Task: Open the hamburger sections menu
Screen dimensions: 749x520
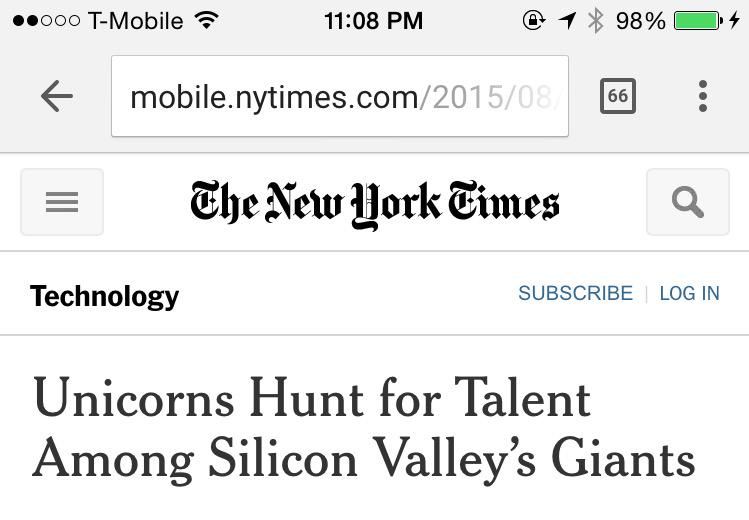Action: 62,202
